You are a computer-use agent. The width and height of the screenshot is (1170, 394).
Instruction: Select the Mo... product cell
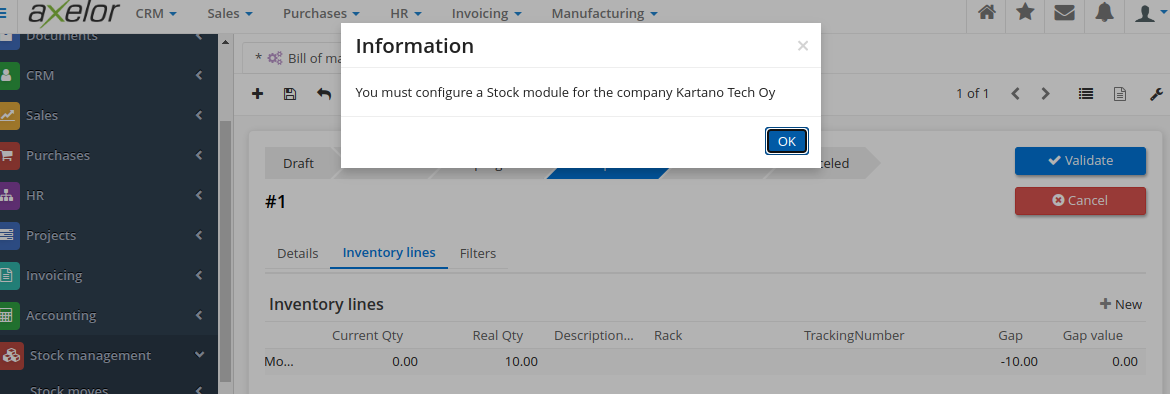point(279,361)
